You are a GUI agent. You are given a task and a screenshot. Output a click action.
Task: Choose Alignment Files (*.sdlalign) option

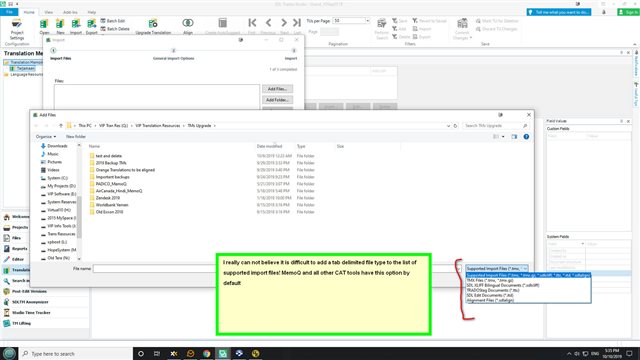coord(490,300)
